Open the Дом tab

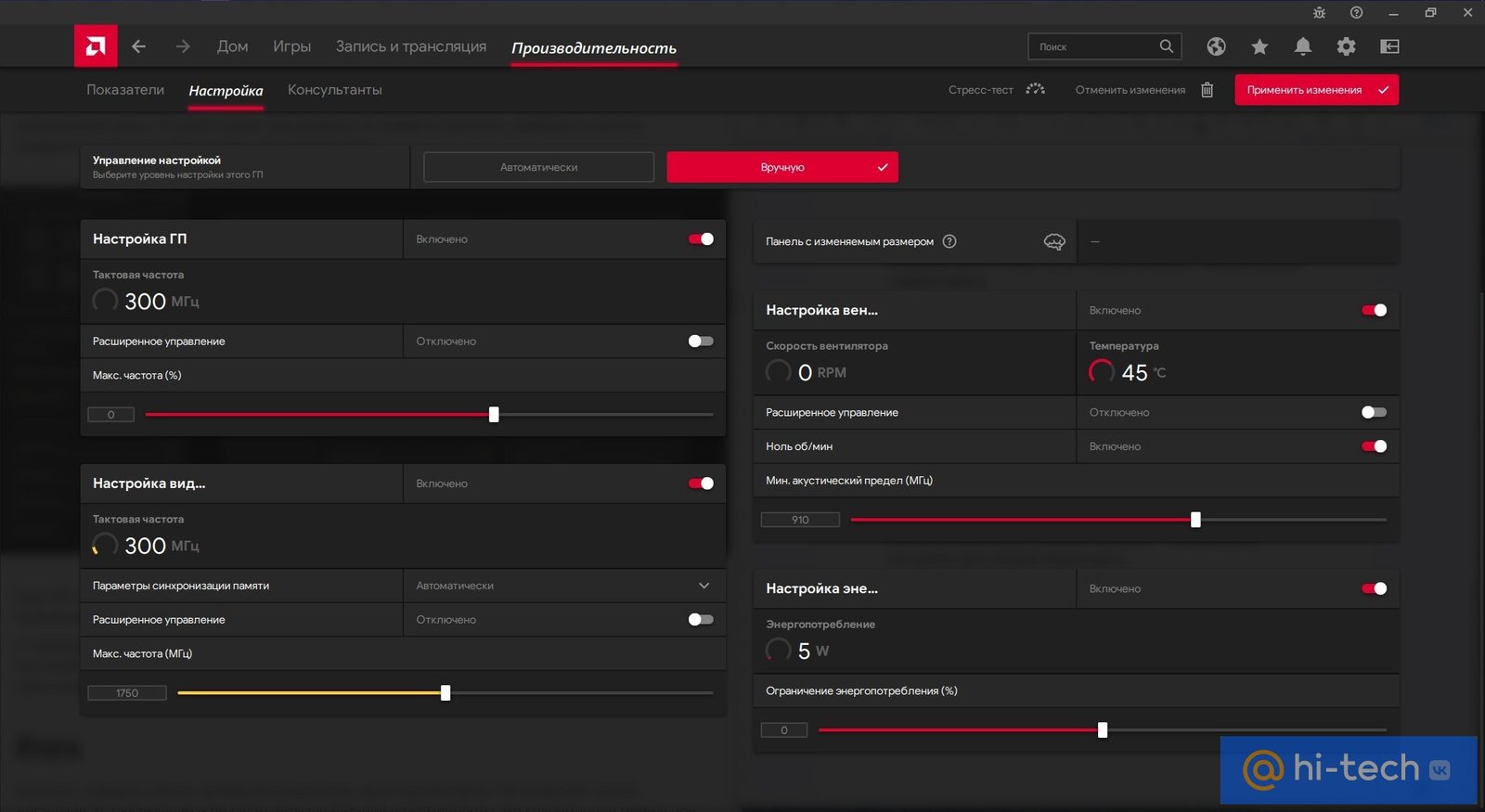(232, 46)
